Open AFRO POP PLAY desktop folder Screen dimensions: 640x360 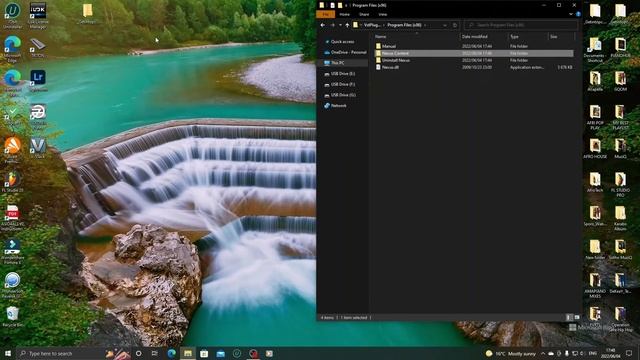595,118
